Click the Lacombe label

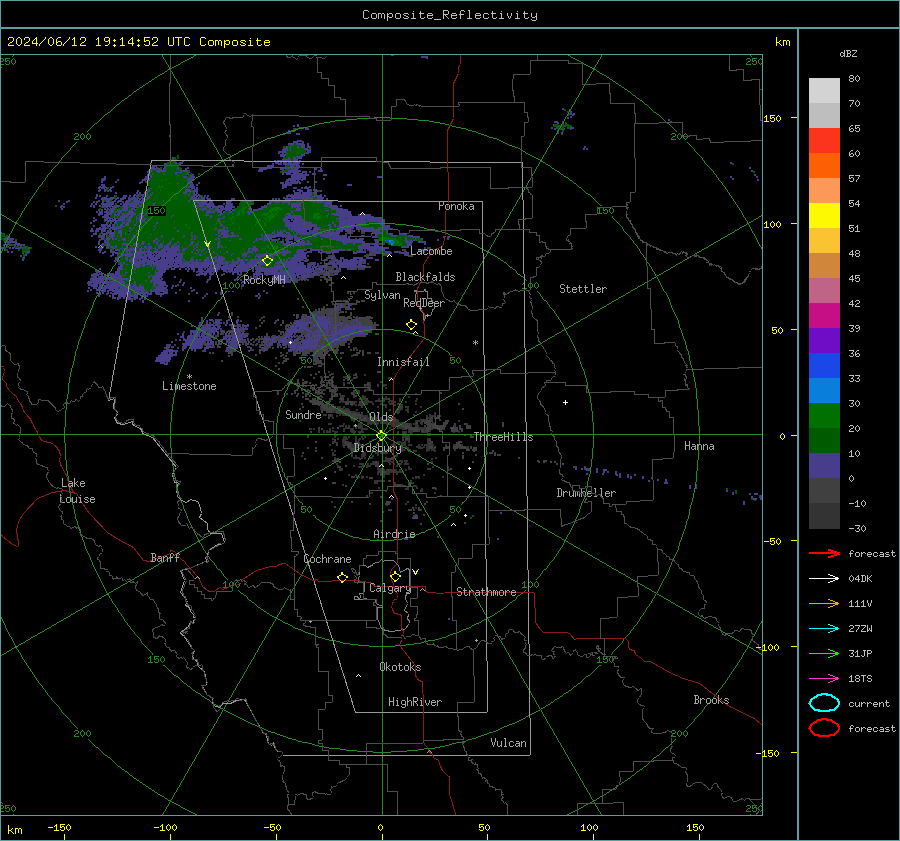[431, 251]
